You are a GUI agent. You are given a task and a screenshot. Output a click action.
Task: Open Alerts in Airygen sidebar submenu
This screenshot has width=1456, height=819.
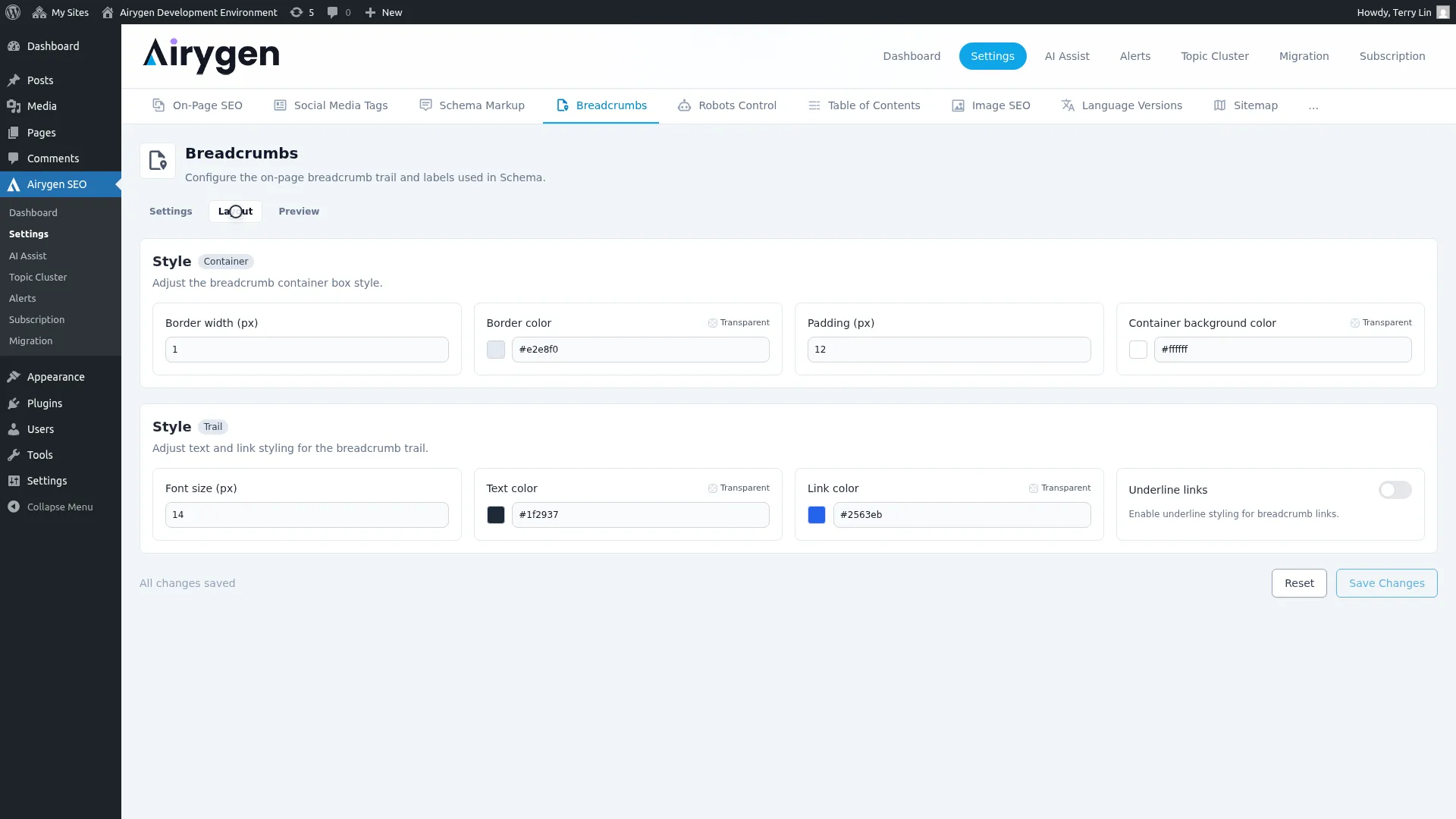tap(23, 299)
